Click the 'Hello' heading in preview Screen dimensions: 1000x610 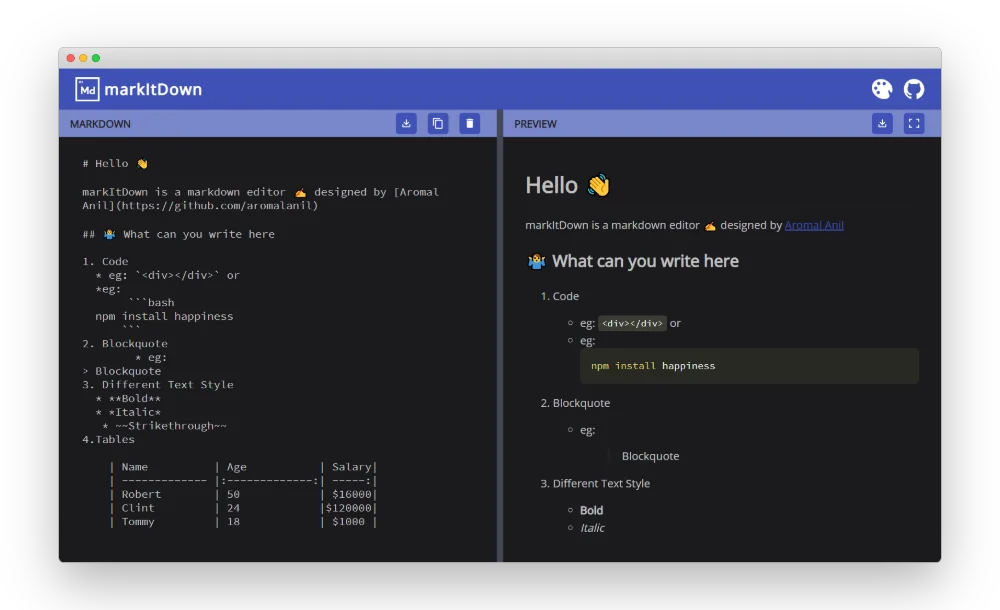tap(568, 186)
